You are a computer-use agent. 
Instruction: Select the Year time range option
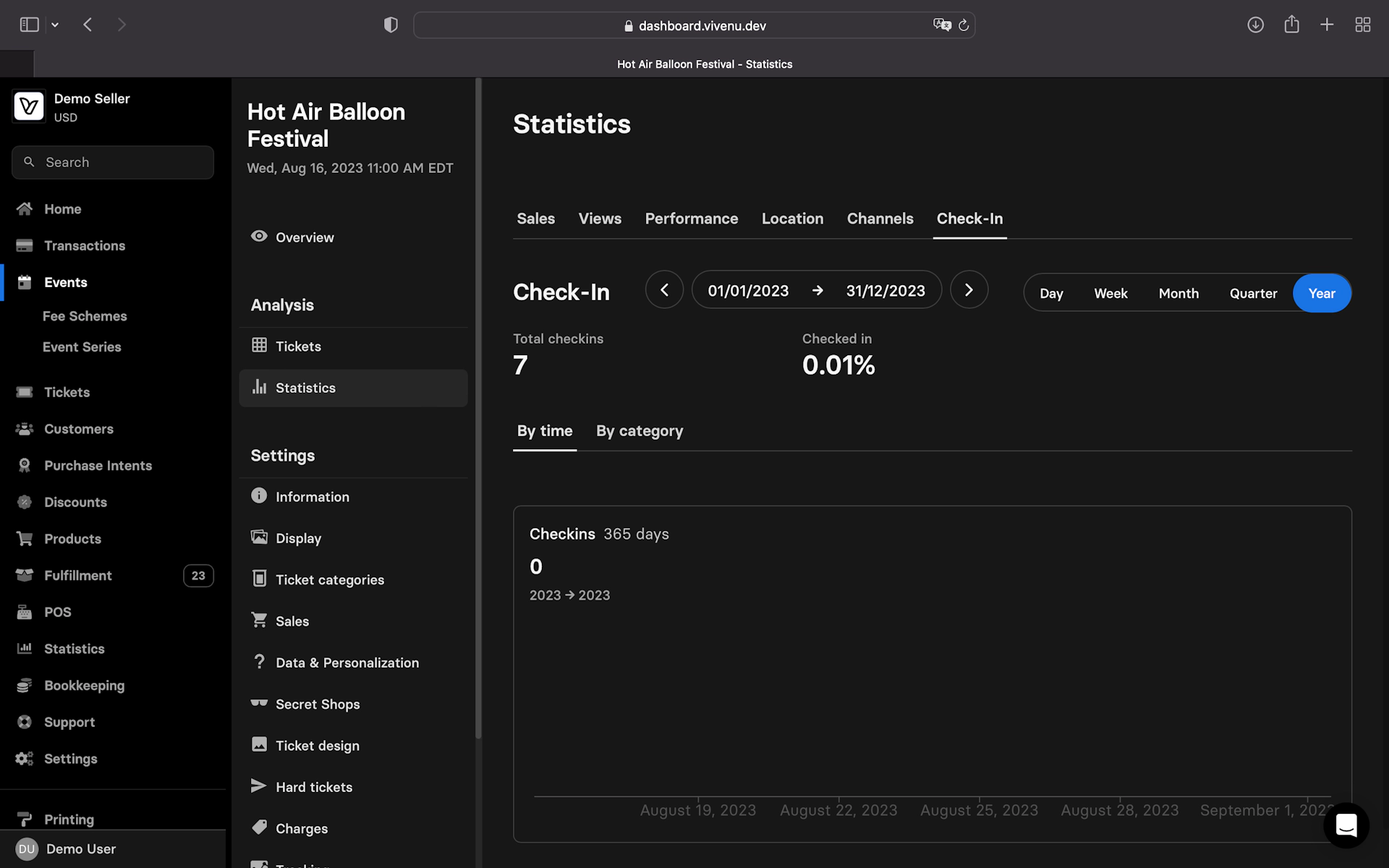[1321, 293]
